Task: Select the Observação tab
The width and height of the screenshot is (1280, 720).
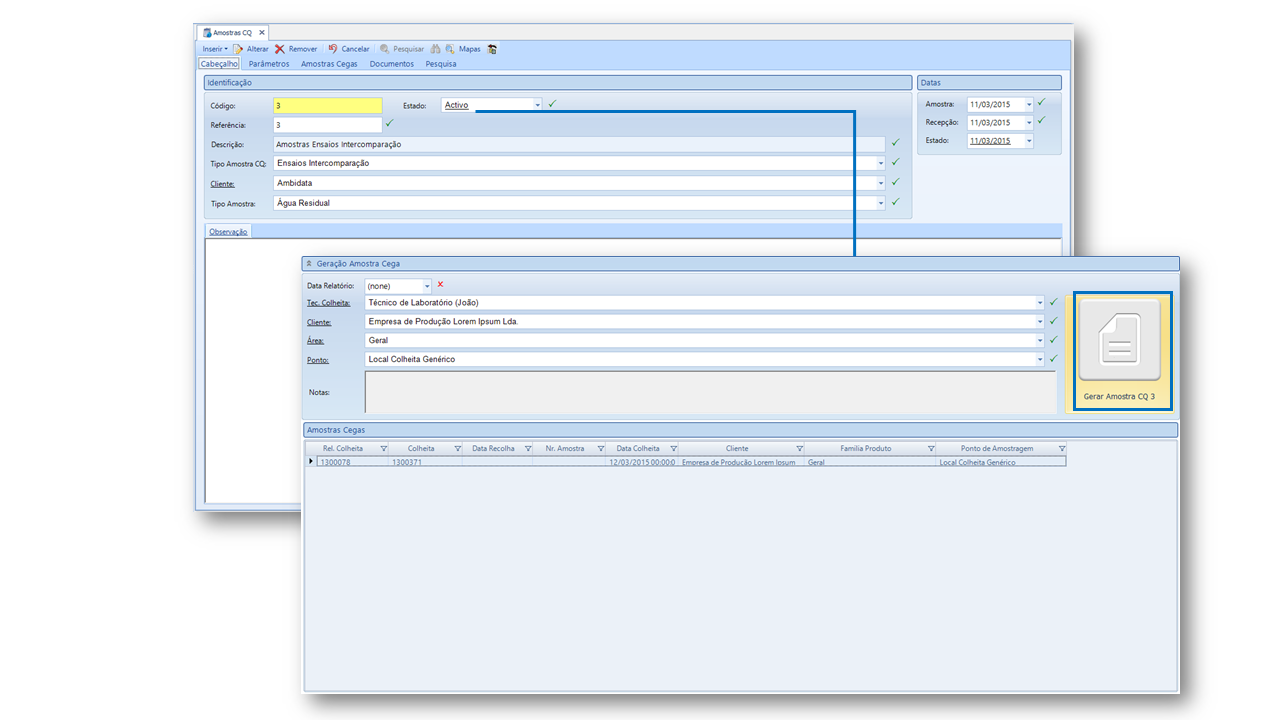Action: tap(228, 231)
